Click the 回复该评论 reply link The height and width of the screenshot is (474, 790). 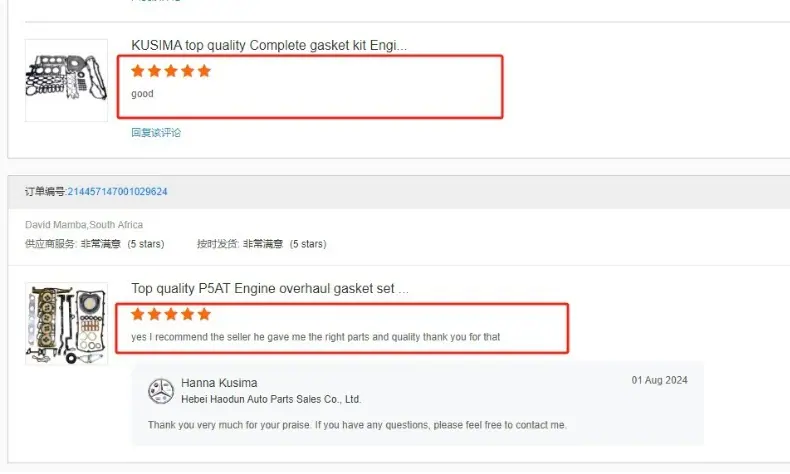(x=156, y=132)
